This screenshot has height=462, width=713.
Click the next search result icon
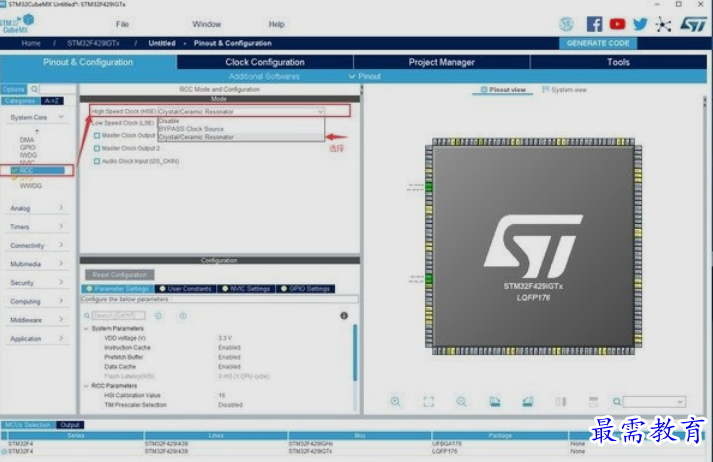pyautogui.click(x=182, y=316)
